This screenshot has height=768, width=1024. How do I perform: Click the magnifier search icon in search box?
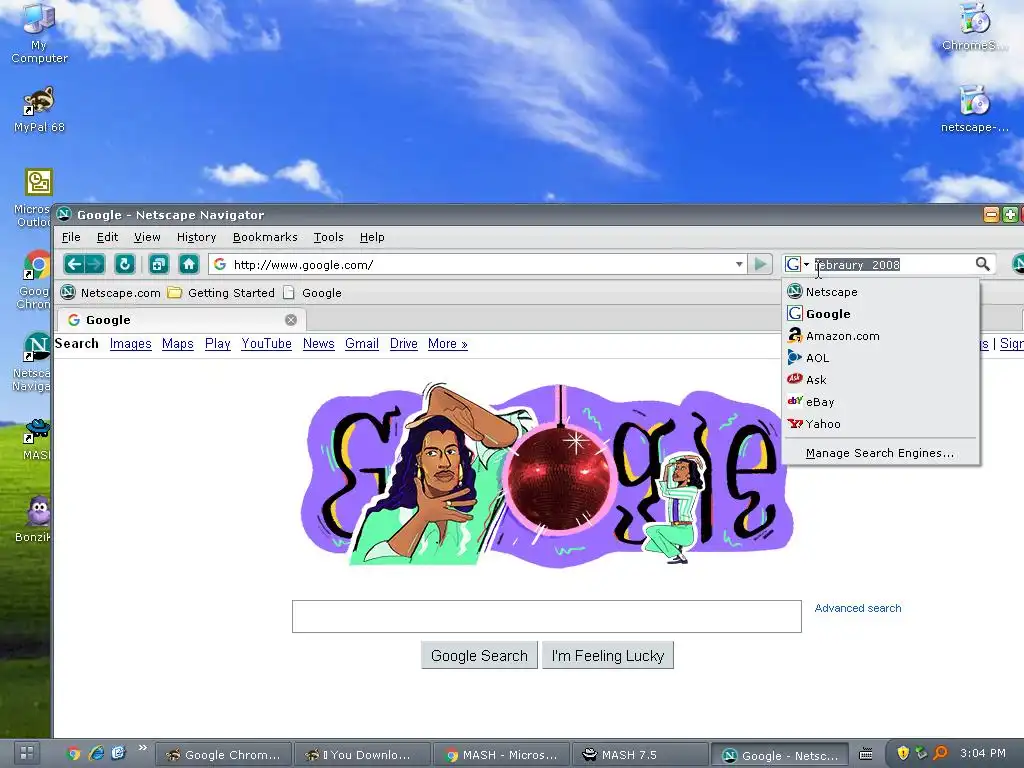983,264
